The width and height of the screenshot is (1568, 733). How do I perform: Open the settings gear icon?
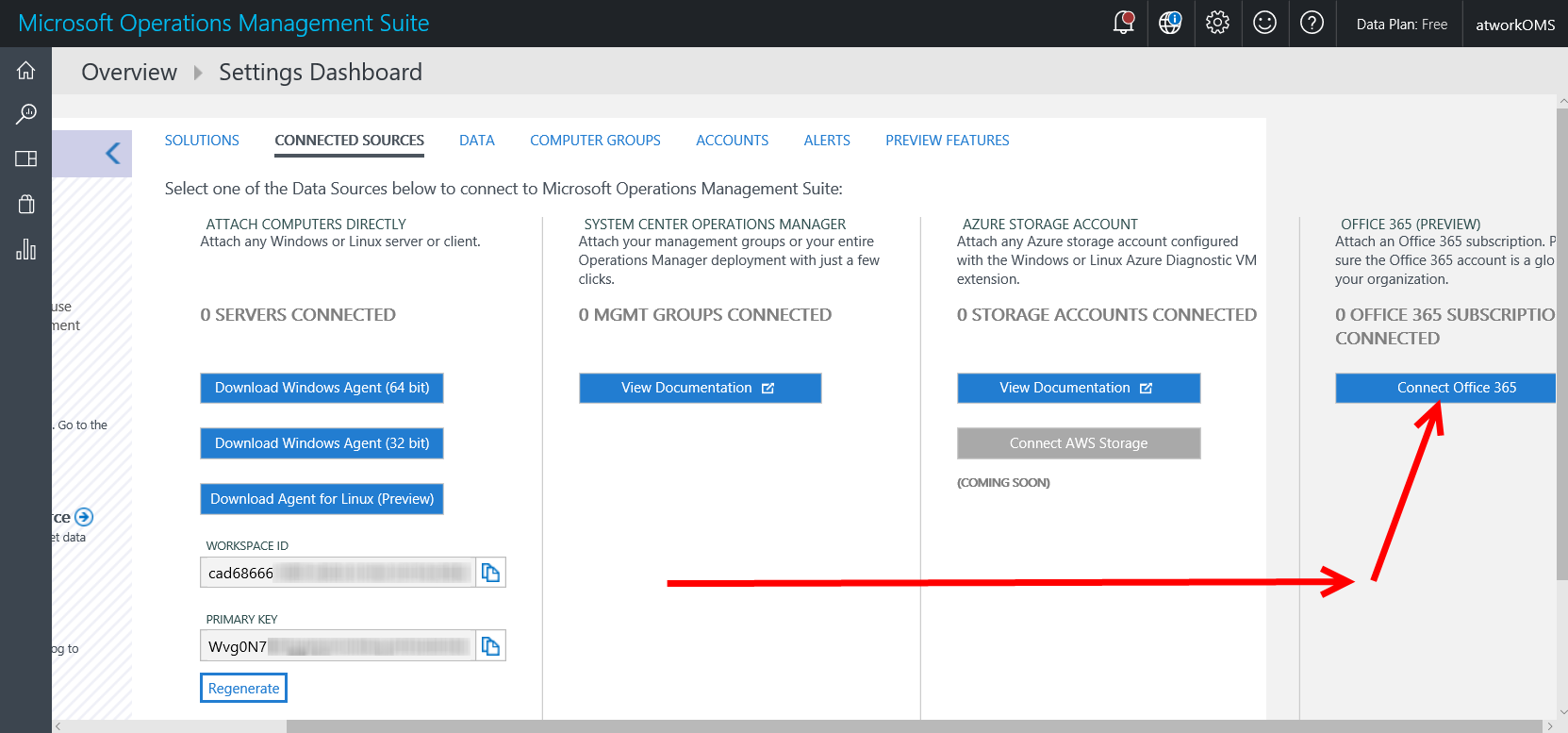[1217, 23]
